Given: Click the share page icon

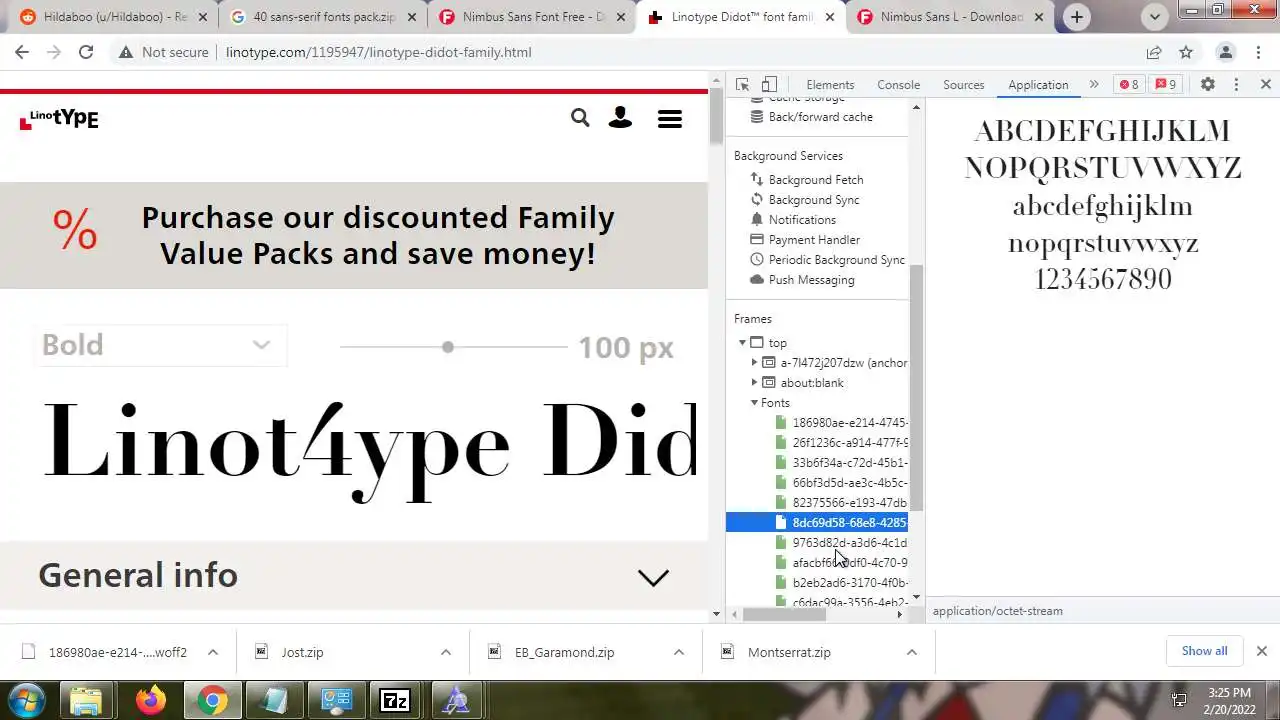Looking at the screenshot, I should click(1154, 52).
